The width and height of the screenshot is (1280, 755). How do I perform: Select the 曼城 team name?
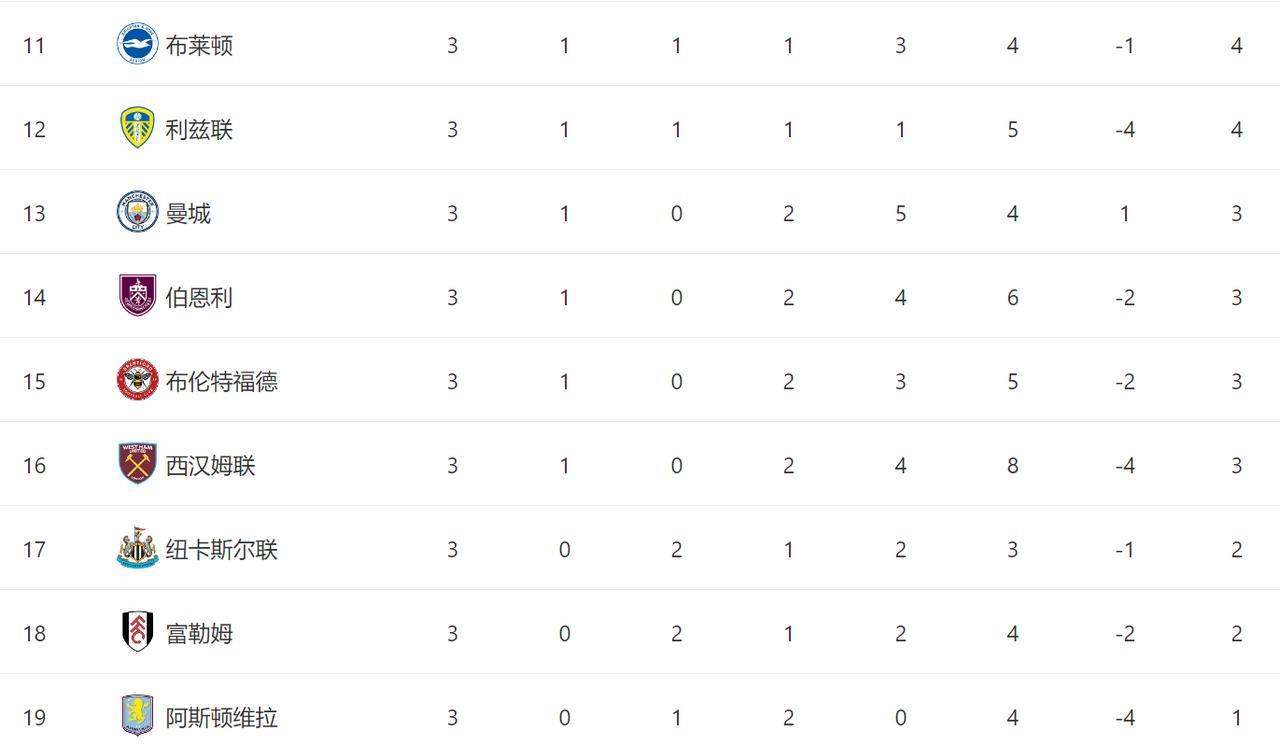pyautogui.click(x=188, y=214)
